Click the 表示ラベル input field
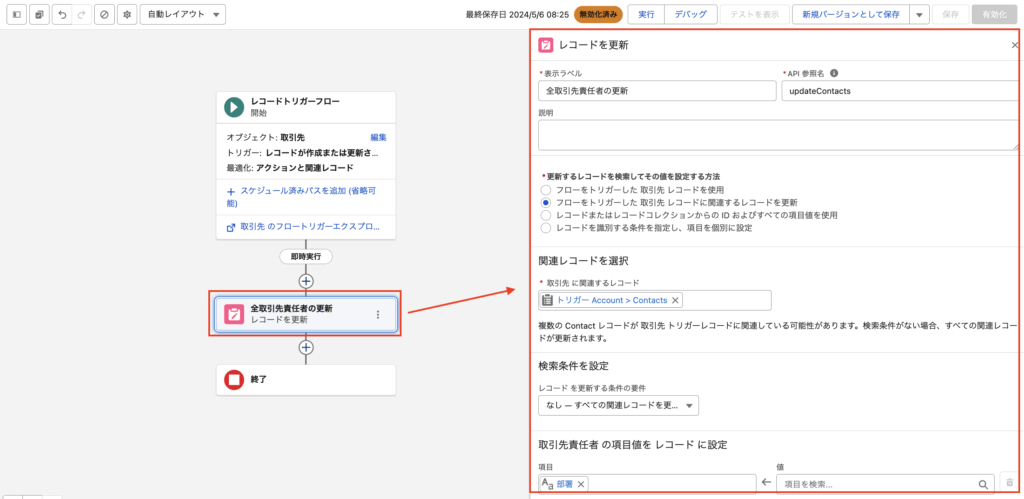 pos(656,91)
